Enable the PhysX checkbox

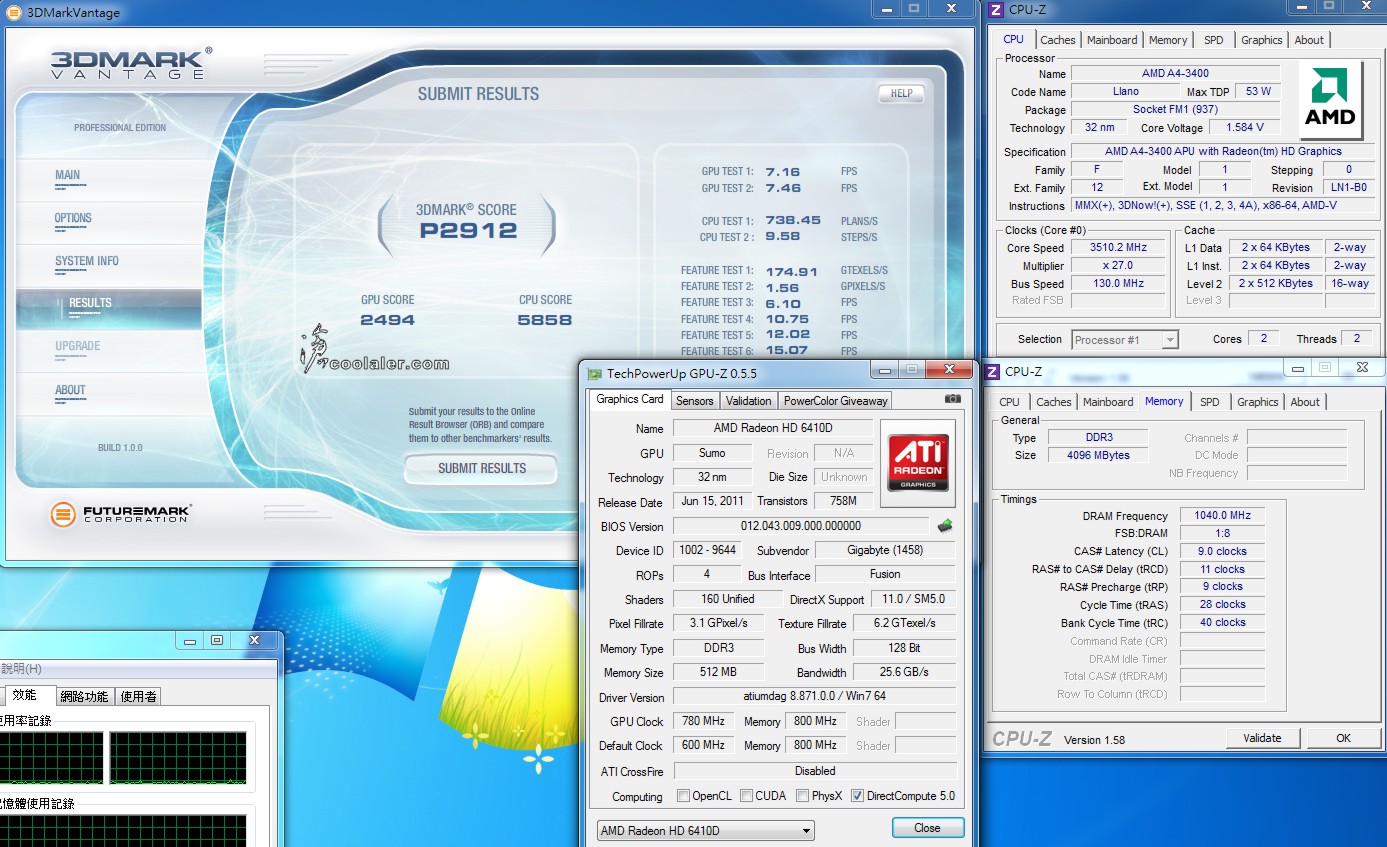click(803, 796)
